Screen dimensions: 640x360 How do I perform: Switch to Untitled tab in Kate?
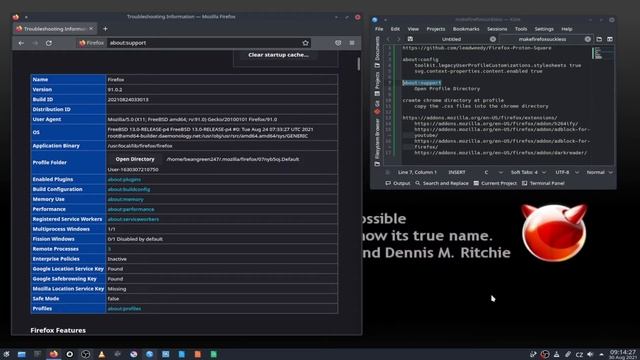(451, 39)
